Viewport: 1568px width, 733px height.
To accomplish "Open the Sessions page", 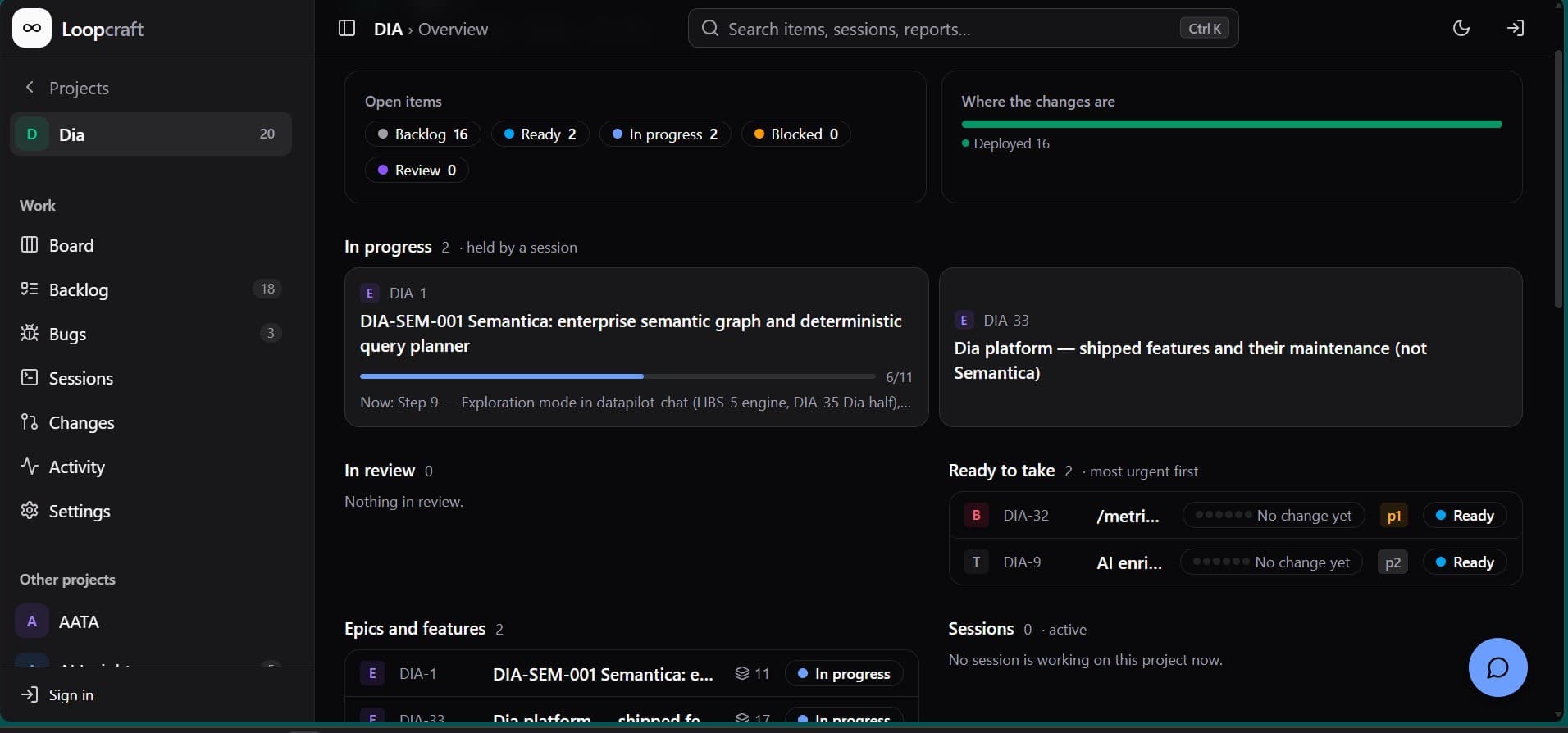I will [x=151, y=378].
